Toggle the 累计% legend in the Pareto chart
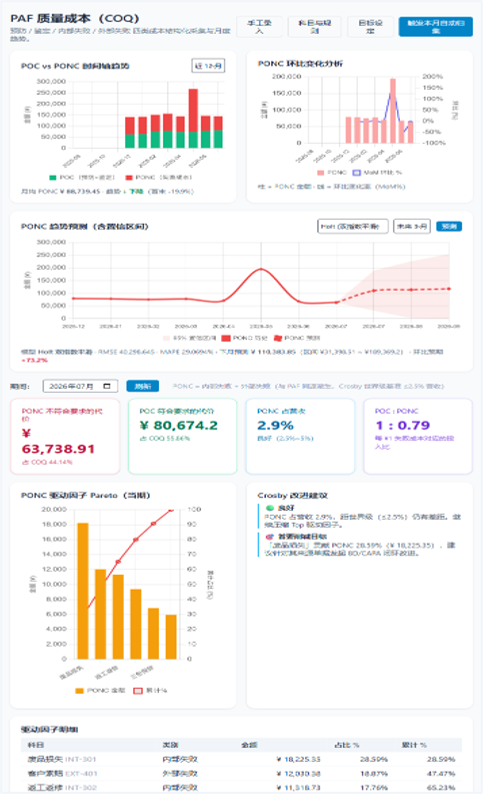The height and width of the screenshot is (794, 483). tap(150, 691)
